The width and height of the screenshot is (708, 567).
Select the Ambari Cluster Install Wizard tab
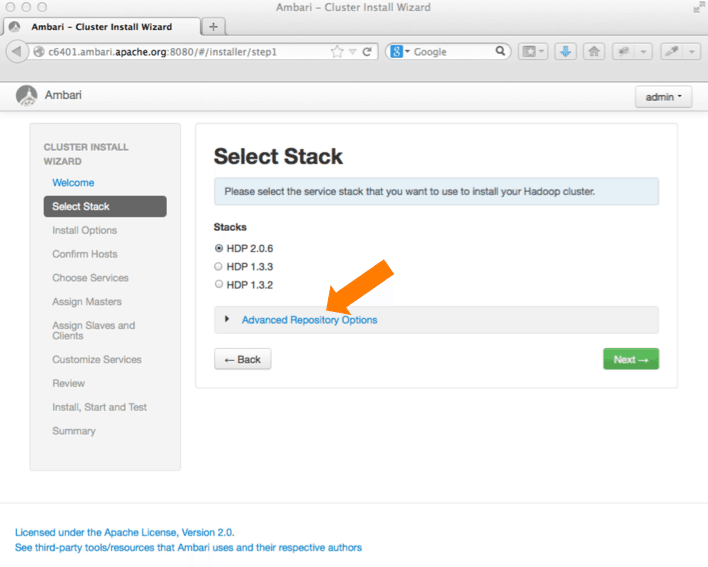[x=102, y=27]
